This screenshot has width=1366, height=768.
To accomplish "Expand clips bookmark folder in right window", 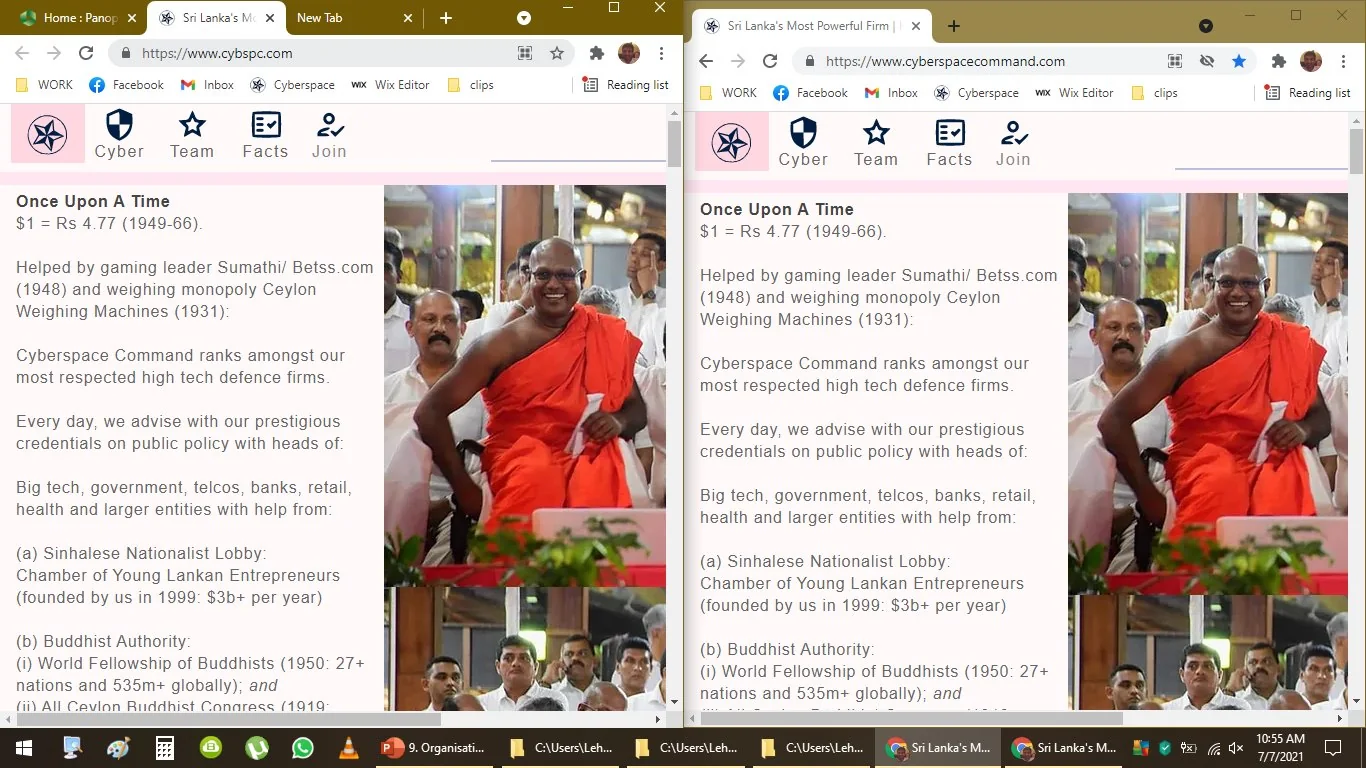I will click(x=1154, y=93).
